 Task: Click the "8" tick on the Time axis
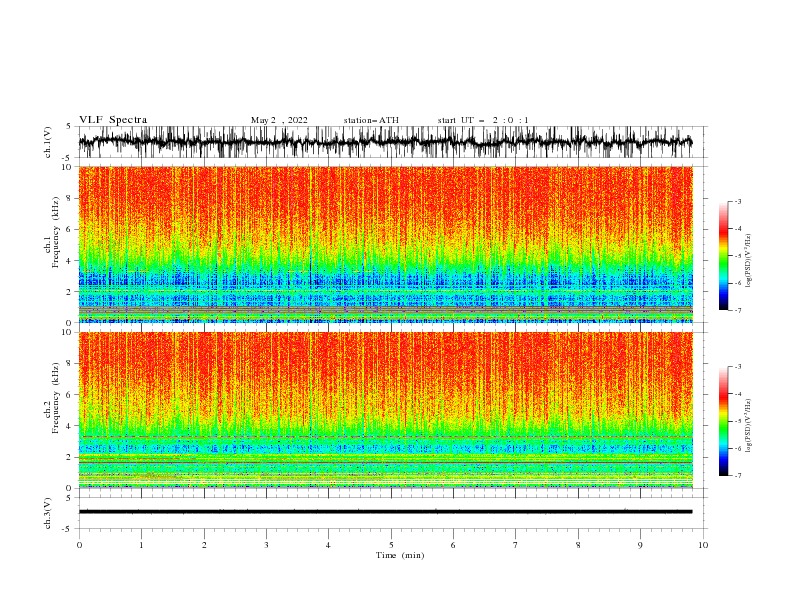coord(578,545)
